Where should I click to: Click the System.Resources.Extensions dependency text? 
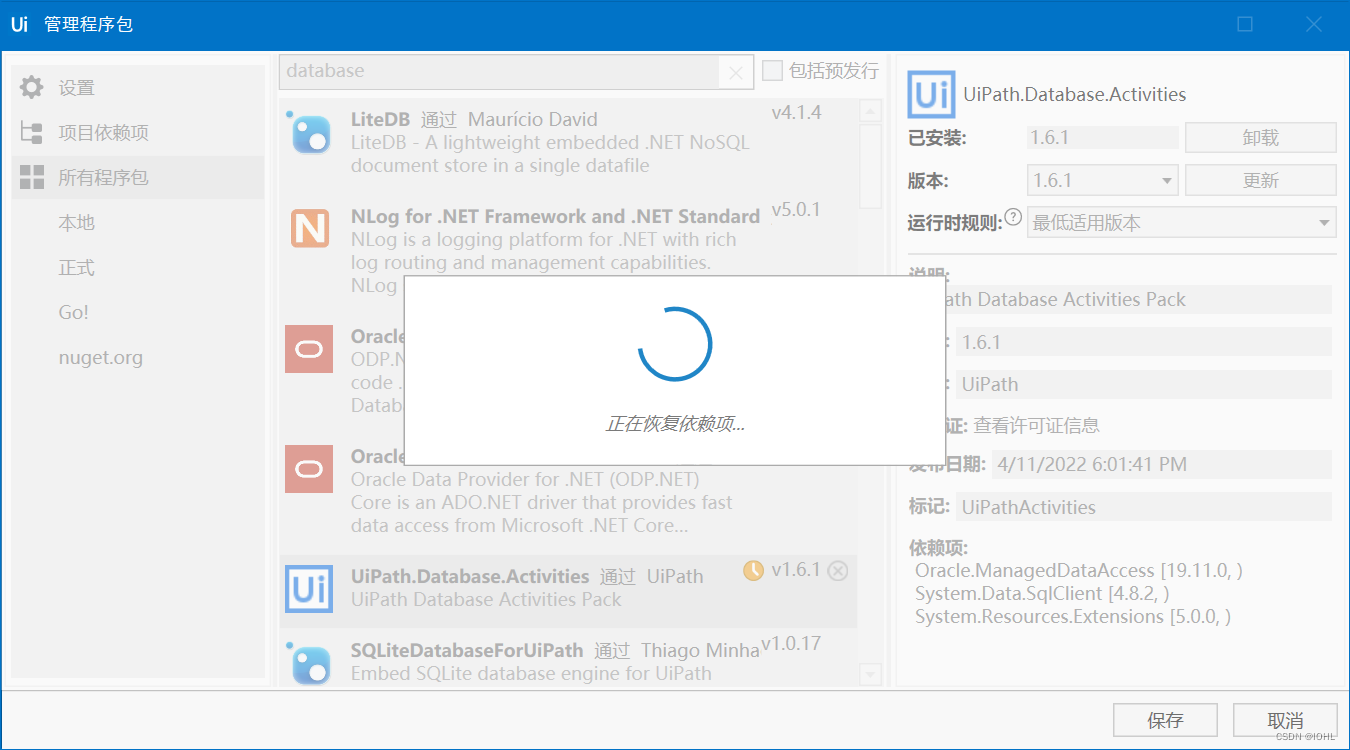[1072, 616]
